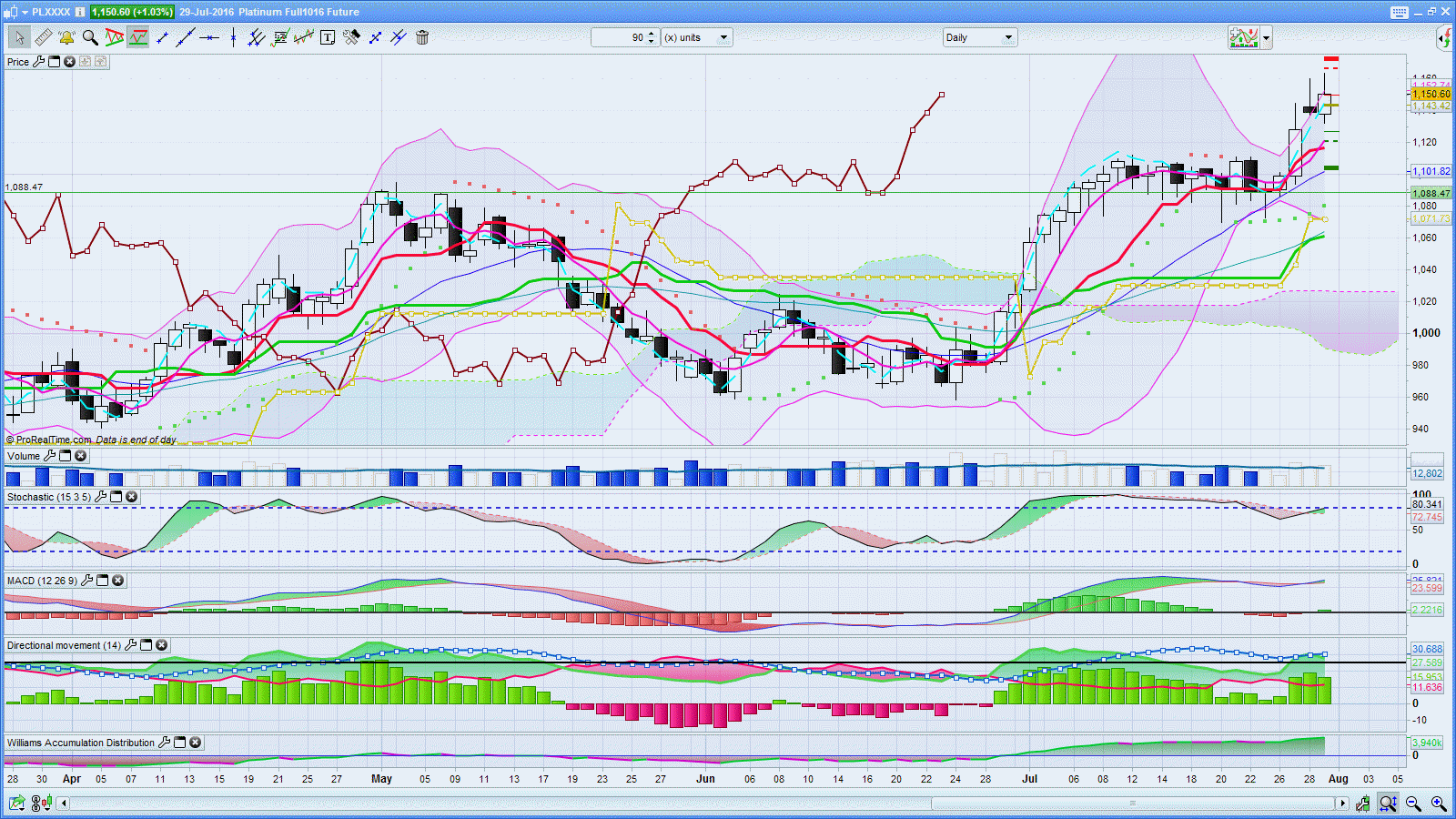Maximize the Volume panel
Screen dimensions: 1456x819
(x=66, y=456)
